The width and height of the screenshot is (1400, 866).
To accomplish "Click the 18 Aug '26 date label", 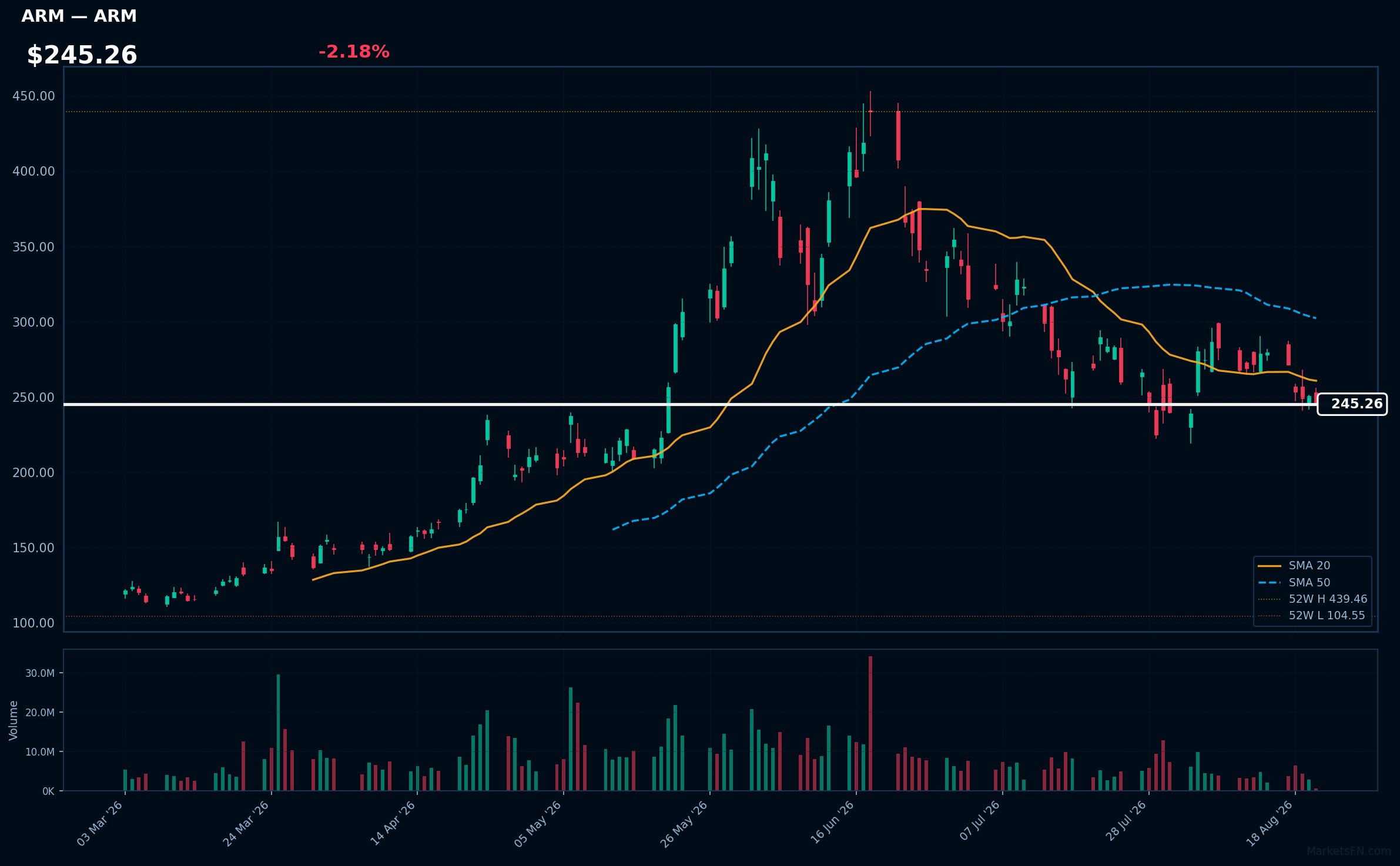I will pos(1270,823).
